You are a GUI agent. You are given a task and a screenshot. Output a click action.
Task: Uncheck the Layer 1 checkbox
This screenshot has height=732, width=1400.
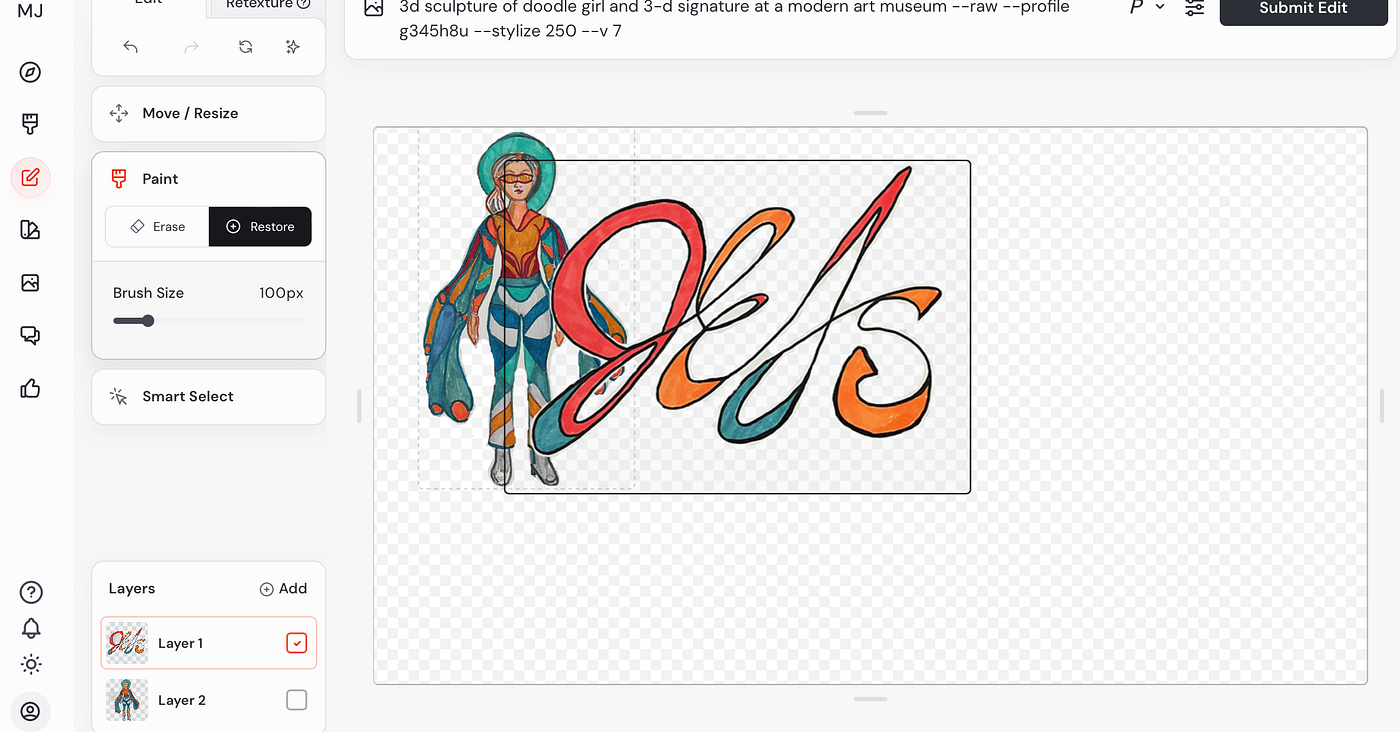[x=296, y=643]
